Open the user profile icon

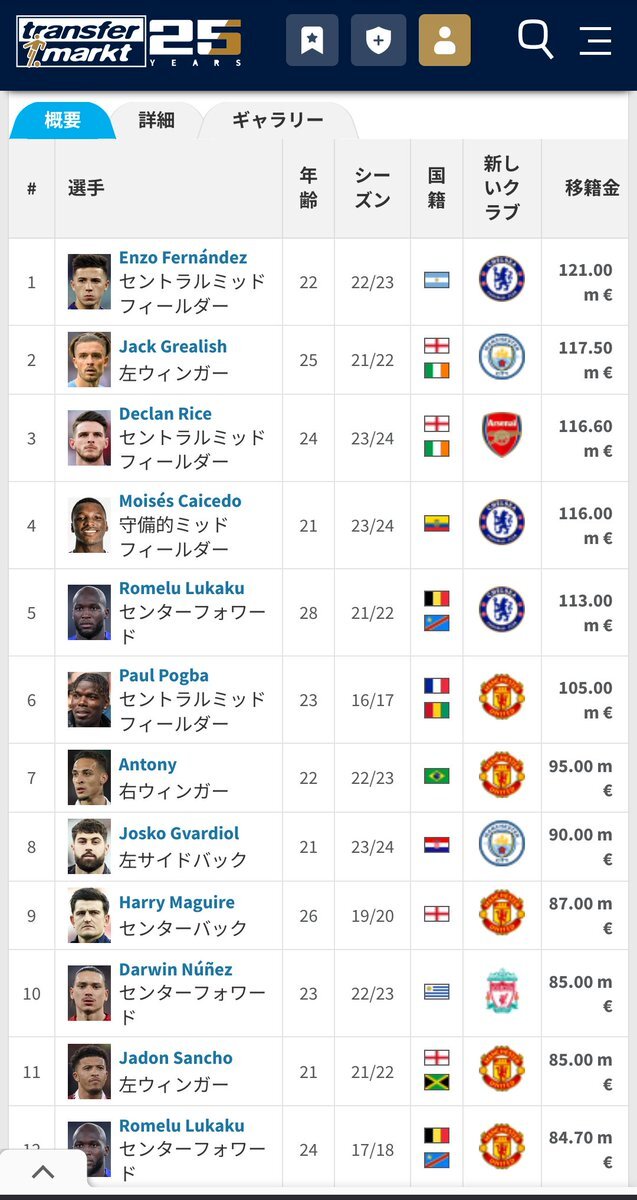point(444,40)
